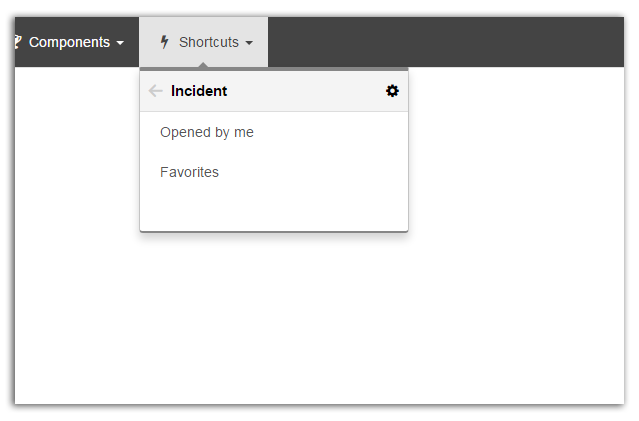Click the Incident panel heading
Screen dimensions: 639x421
pos(199,91)
